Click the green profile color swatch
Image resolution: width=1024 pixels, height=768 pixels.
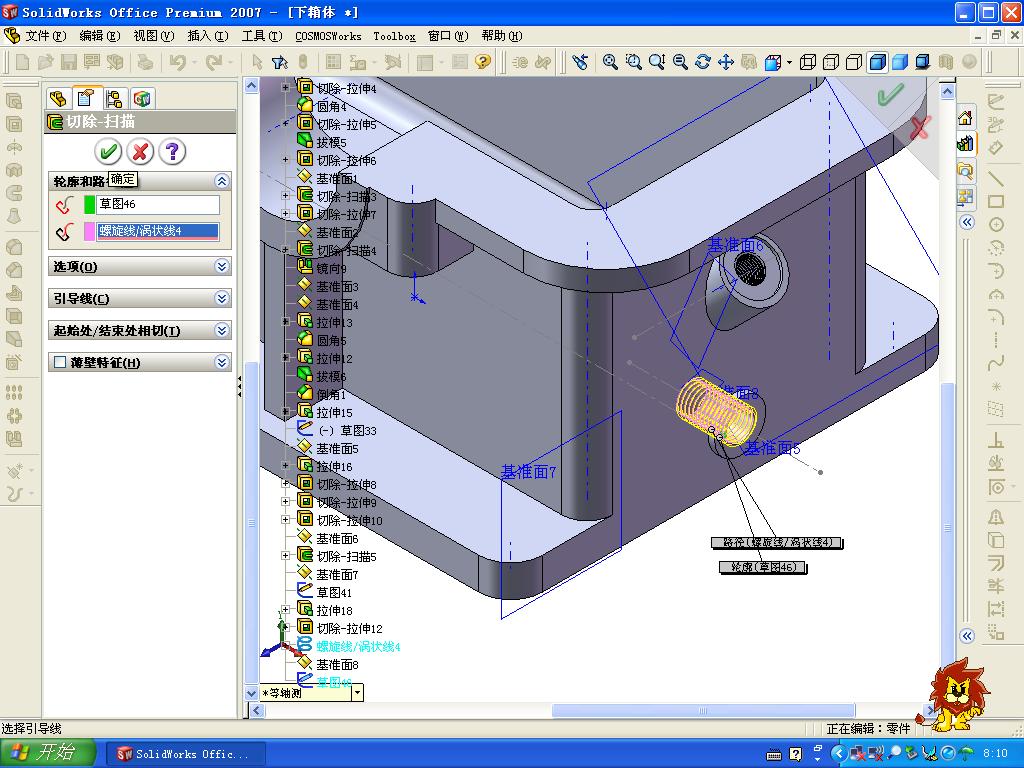click(x=89, y=204)
